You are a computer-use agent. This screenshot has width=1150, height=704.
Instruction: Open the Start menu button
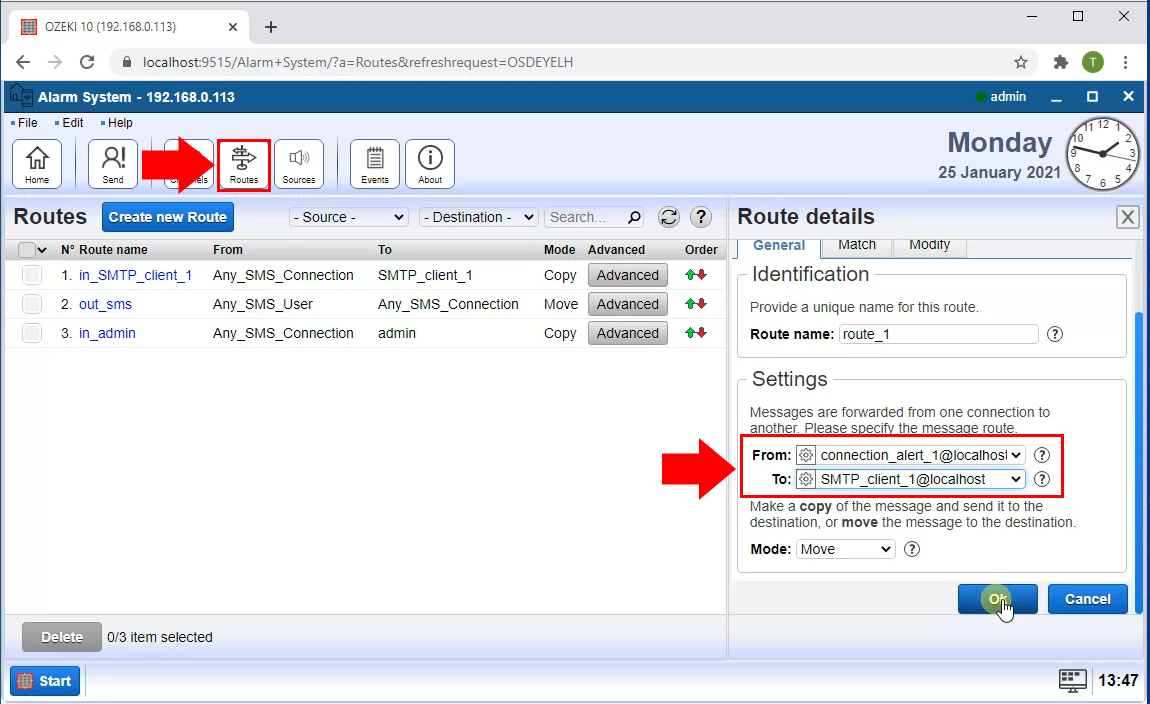(x=45, y=681)
